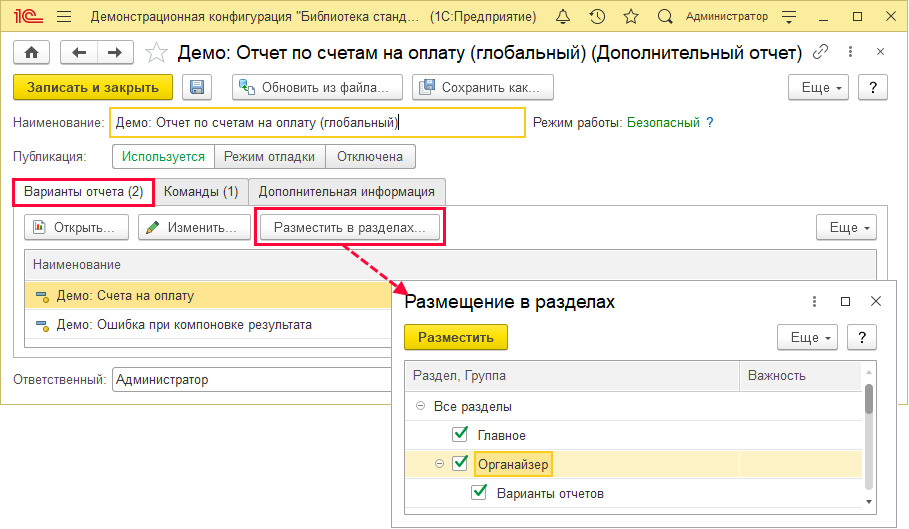The image size is (909, 529).
Task: Select row Демо: Счета на оплату
Action: pos(208,295)
